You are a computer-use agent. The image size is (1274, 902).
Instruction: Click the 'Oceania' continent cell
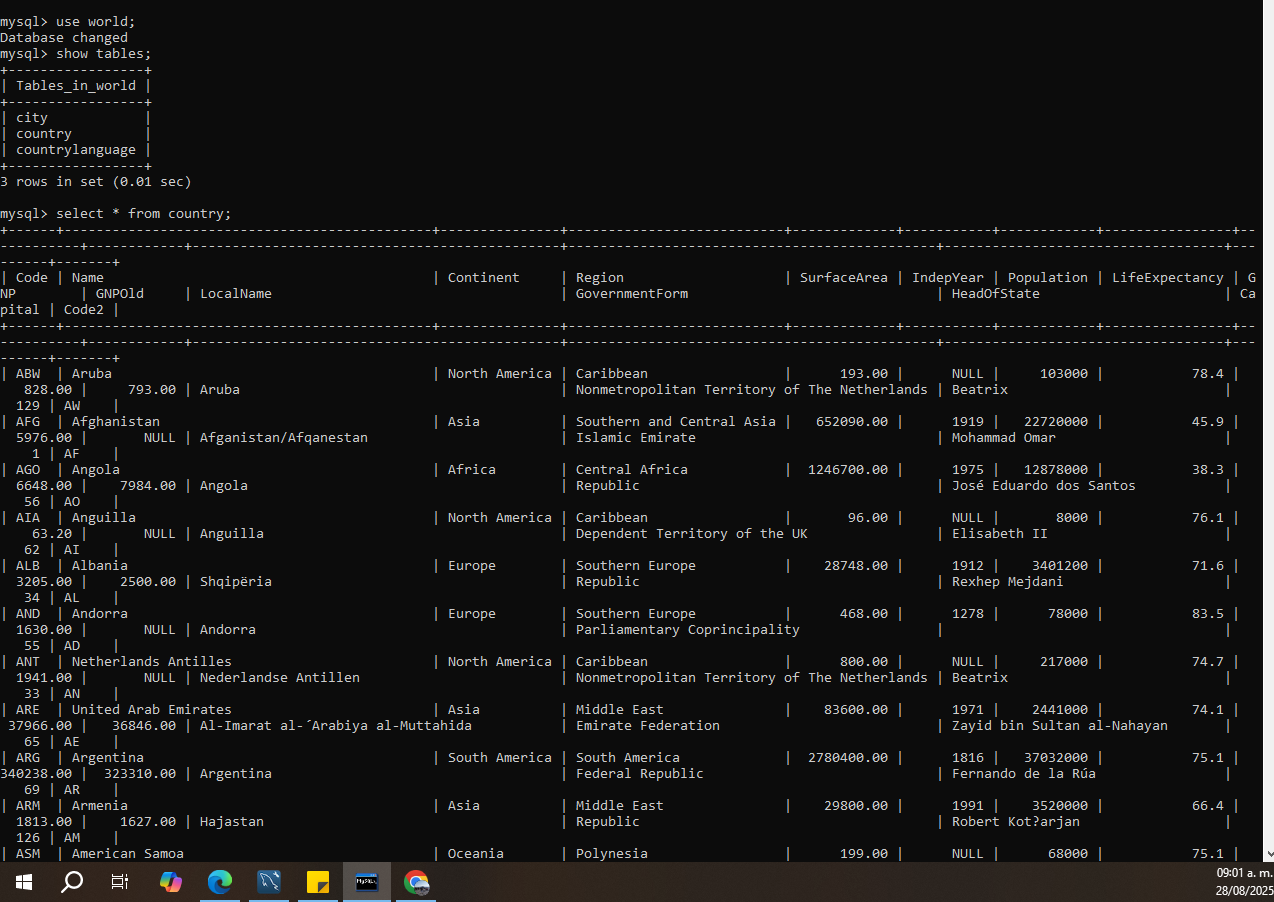(x=476, y=854)
